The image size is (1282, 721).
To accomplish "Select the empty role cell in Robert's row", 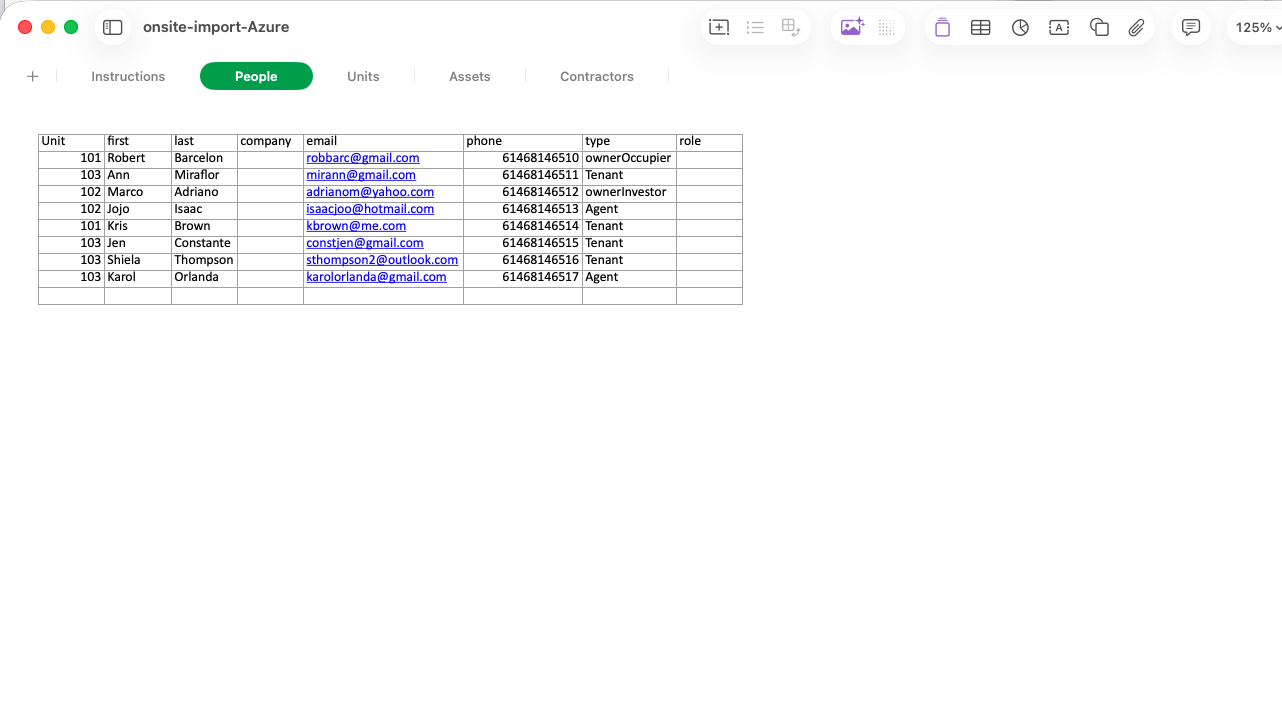I will (x=709, y=159).
